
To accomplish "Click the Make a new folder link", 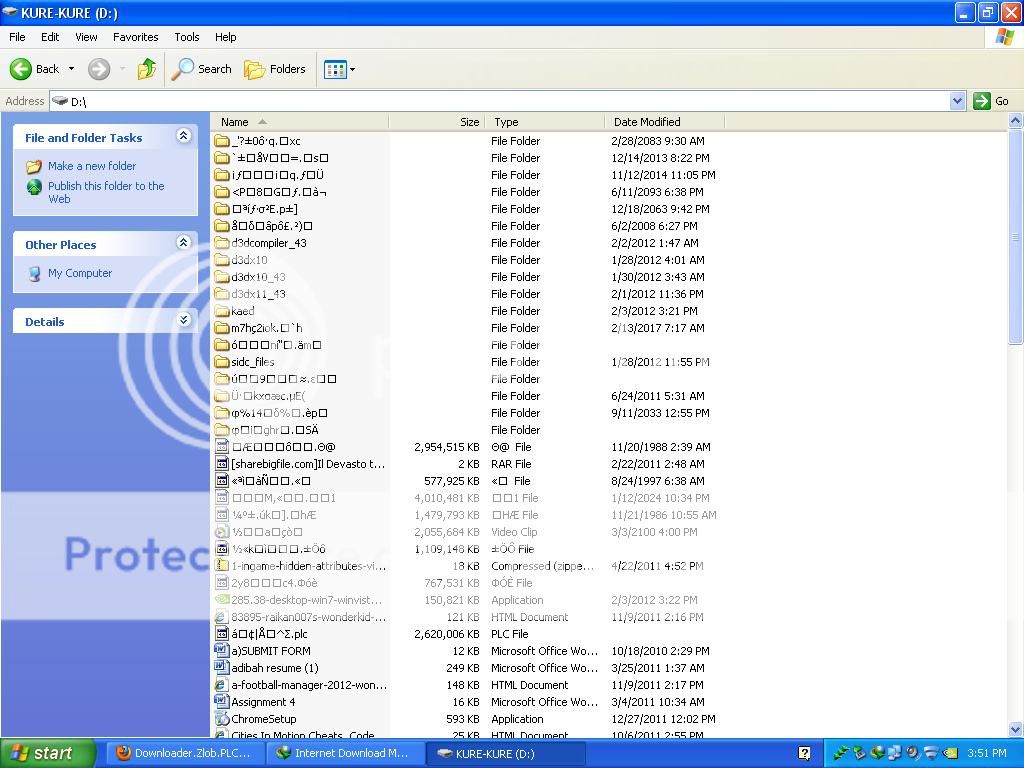I will tap(91, 166).
